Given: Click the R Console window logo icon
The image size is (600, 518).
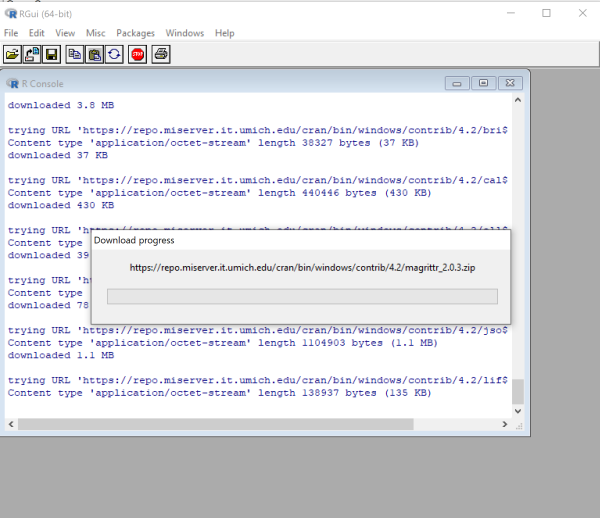Looking at the screenshot, I should [x=12, y=83].
